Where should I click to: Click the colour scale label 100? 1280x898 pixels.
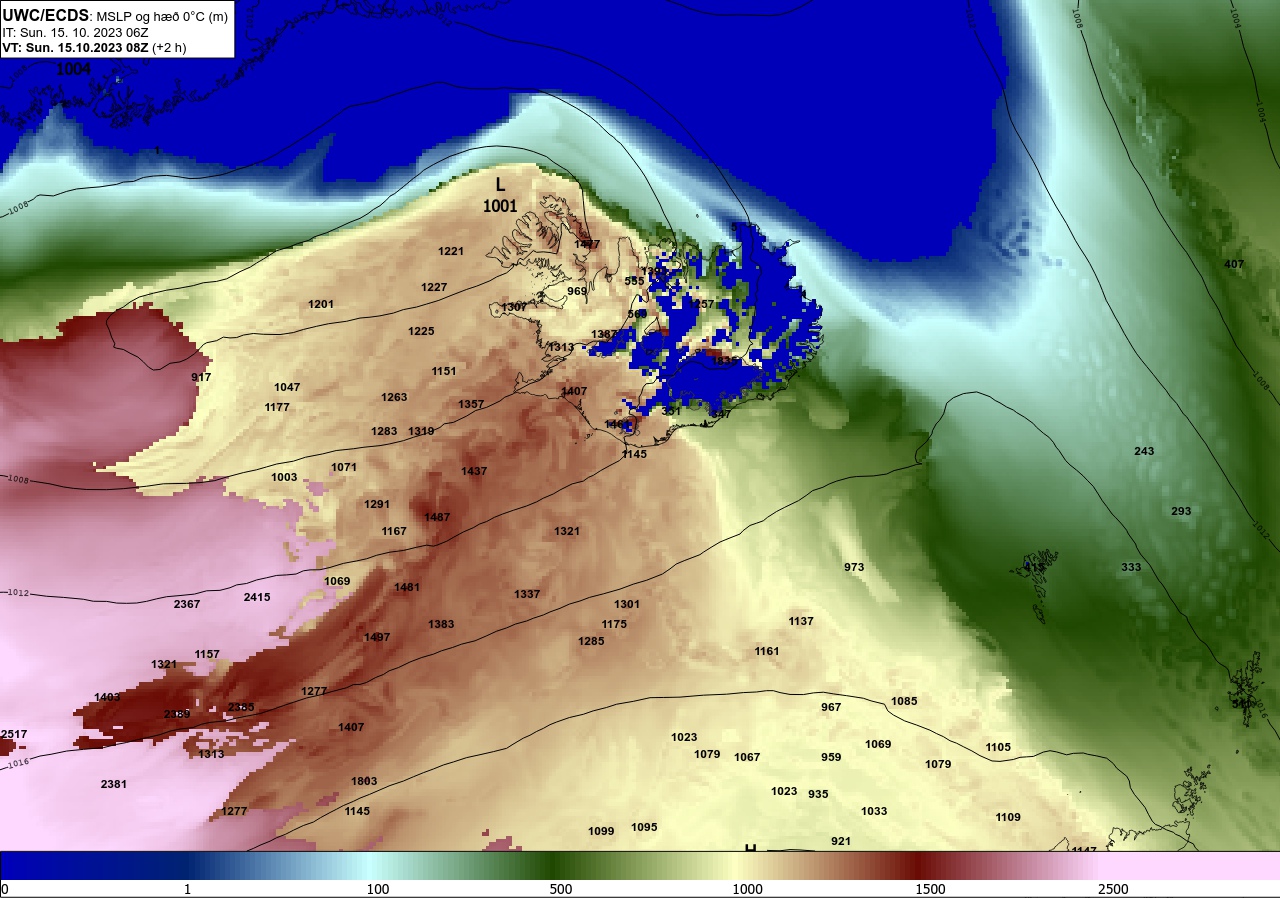click(x=377, y=889)
